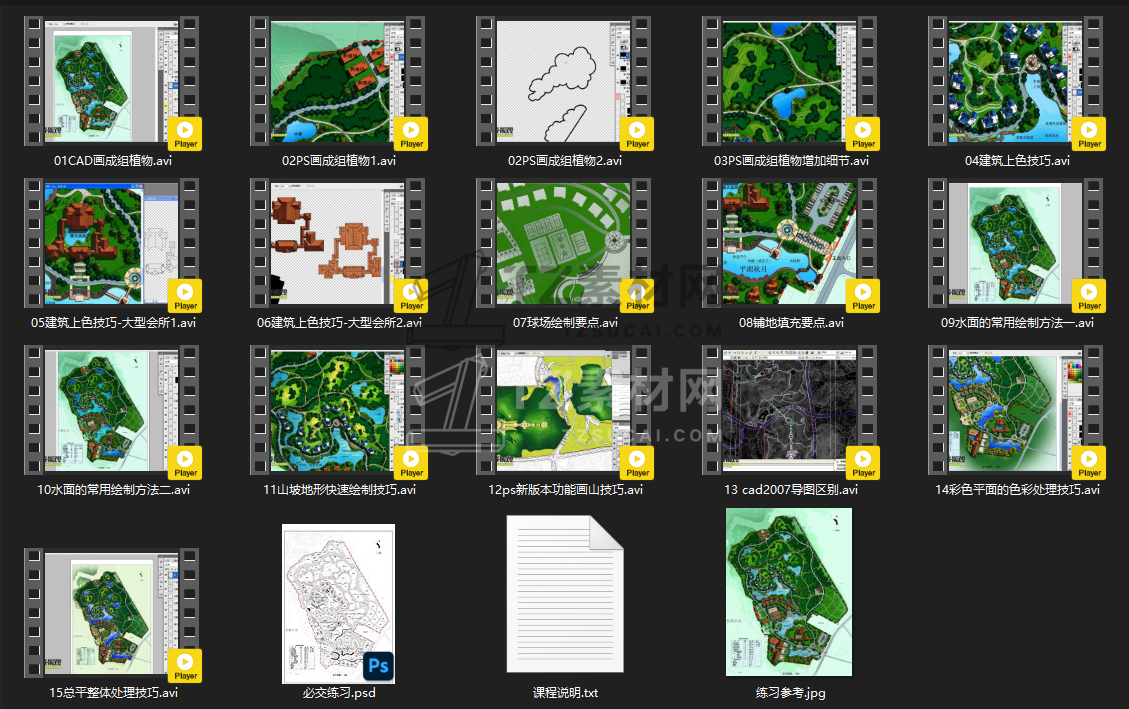Select the 11山坡地形快速绘制技巧.avi video thumbnail

click(x=338, y=410)
